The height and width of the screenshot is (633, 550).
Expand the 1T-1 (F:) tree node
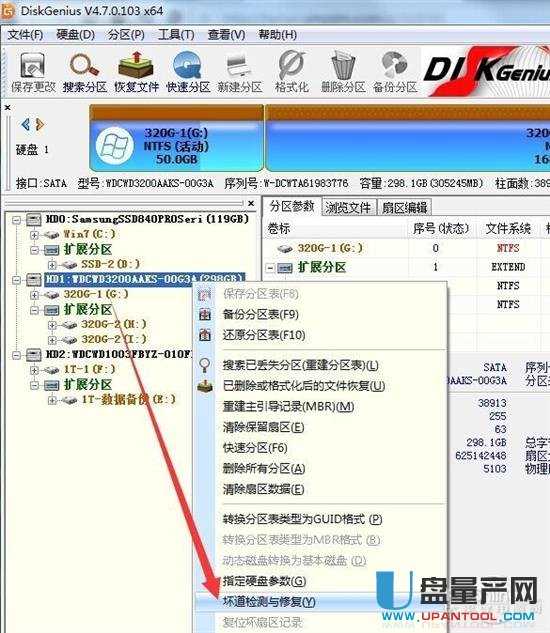point(34,370)
